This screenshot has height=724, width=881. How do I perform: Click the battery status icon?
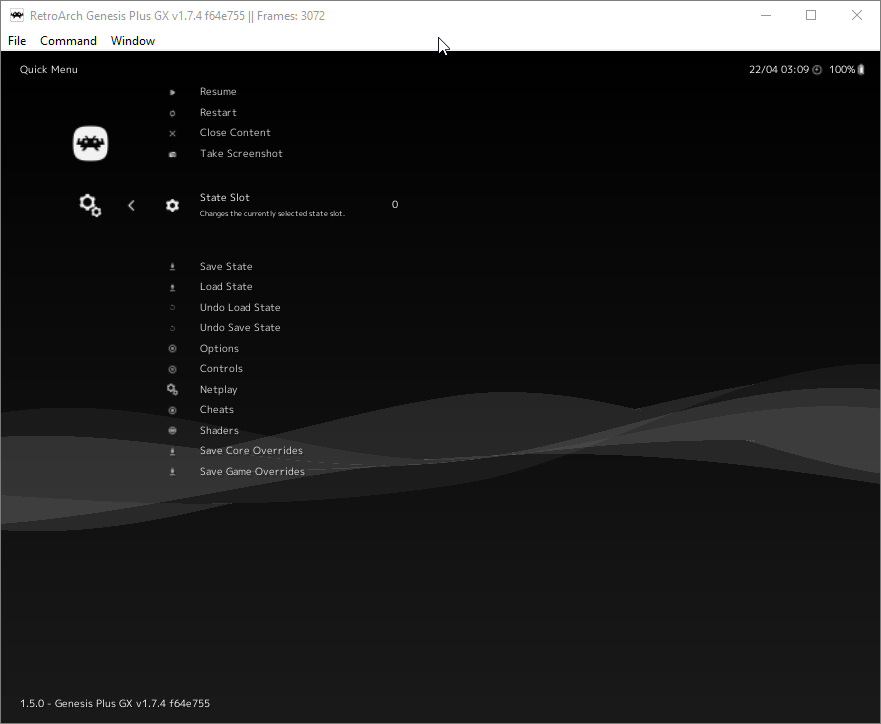[861, 70]
